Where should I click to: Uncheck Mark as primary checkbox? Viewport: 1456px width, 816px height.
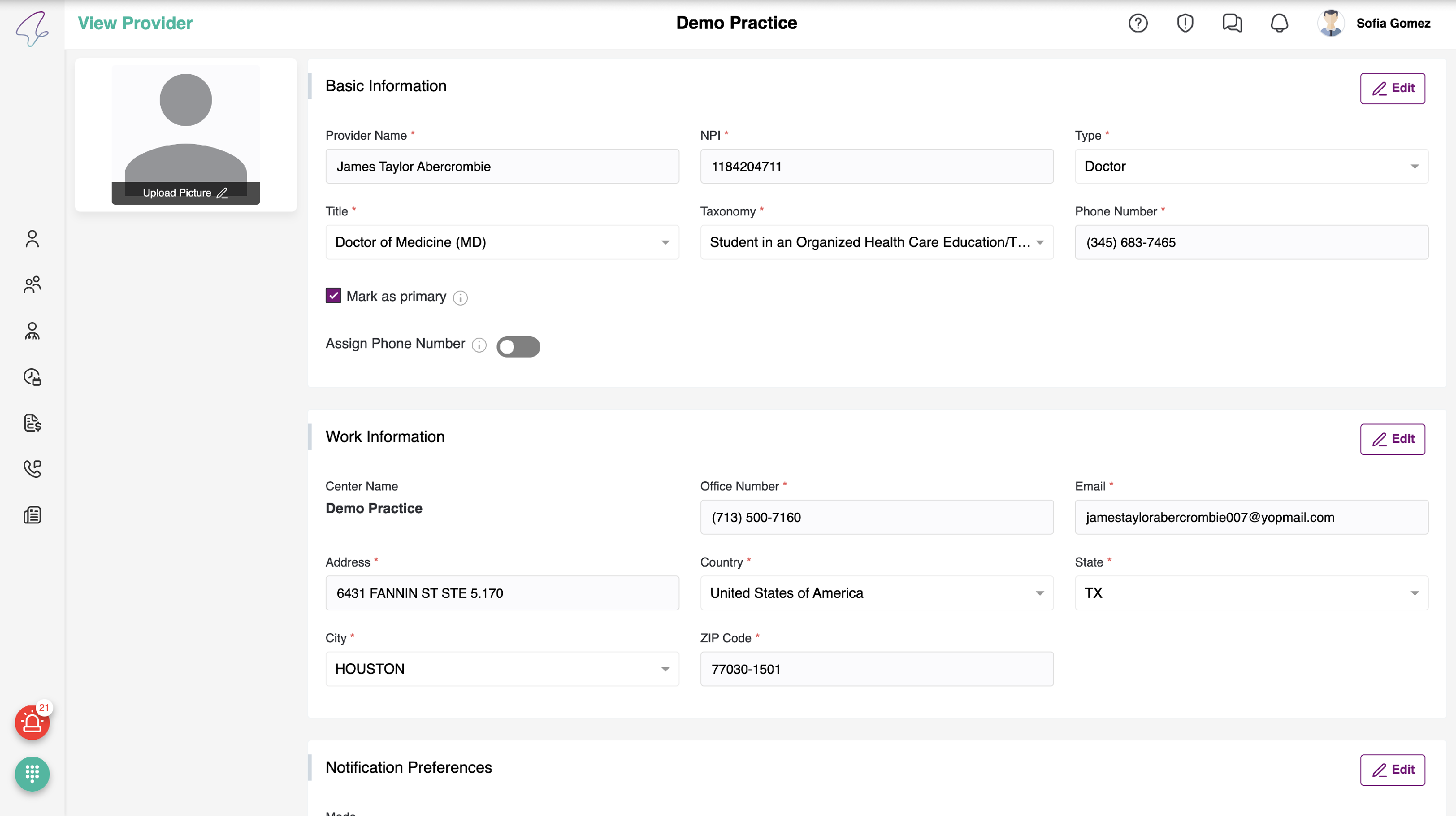point(333,296)
